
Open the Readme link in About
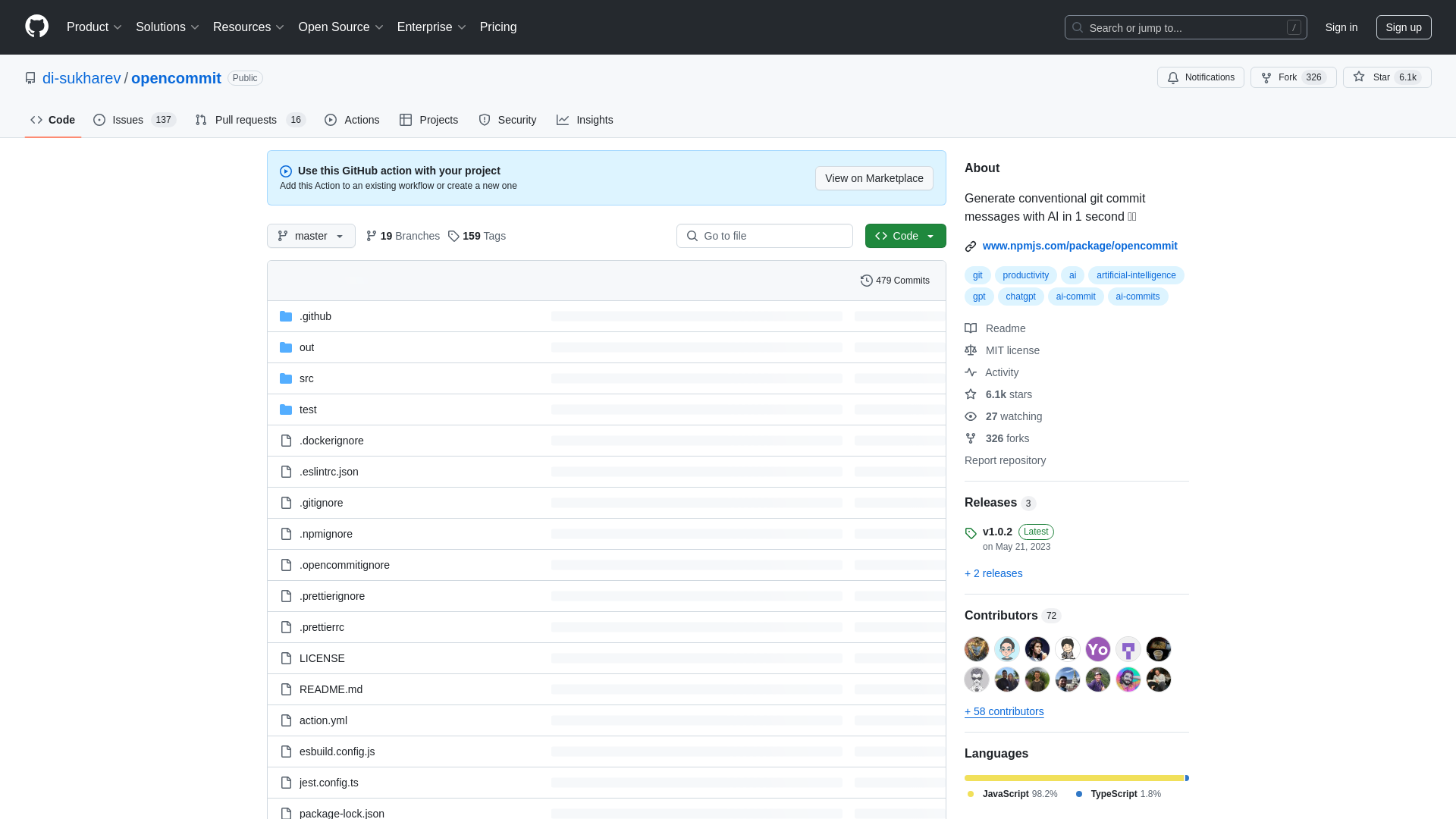[x=995, y=328]
